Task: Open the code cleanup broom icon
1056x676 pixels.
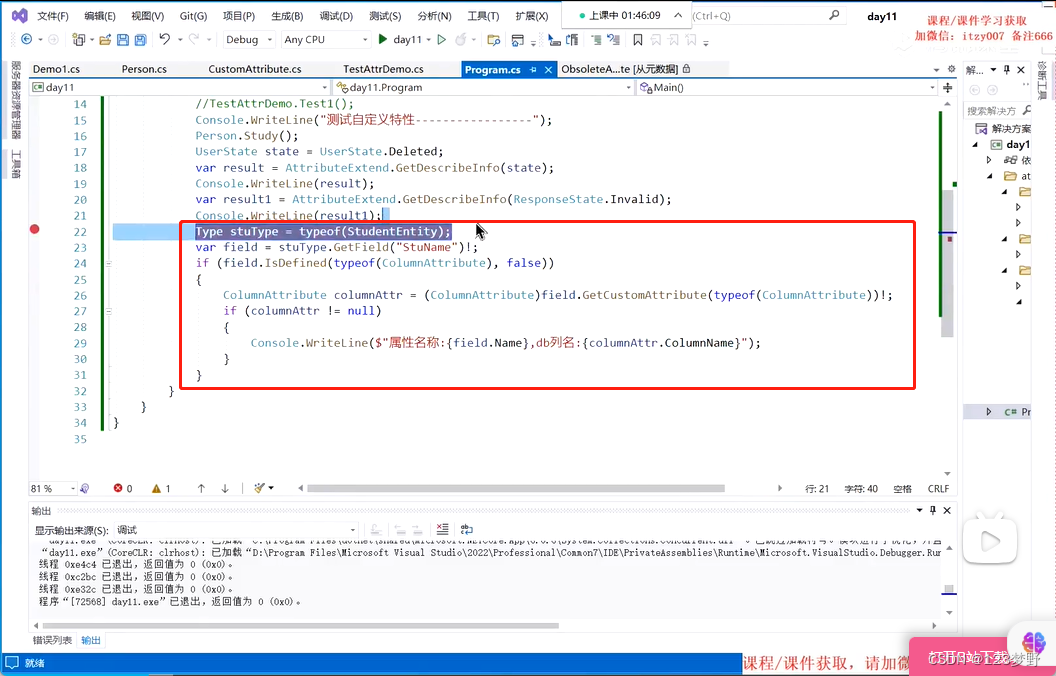Action: [261, 488]
